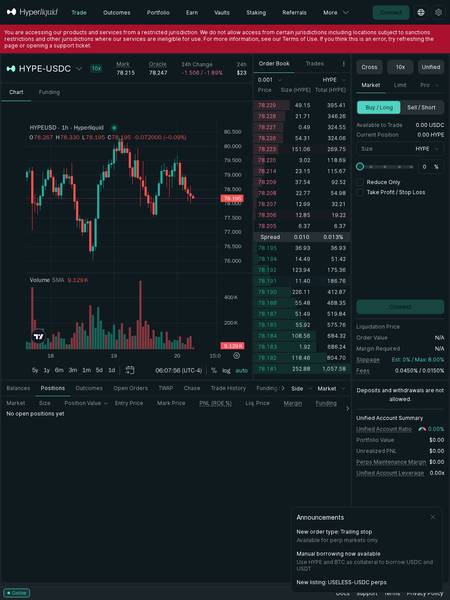The image size is (450, 600).
Task: Open Vaults page
Action: (x=222, y=13)
